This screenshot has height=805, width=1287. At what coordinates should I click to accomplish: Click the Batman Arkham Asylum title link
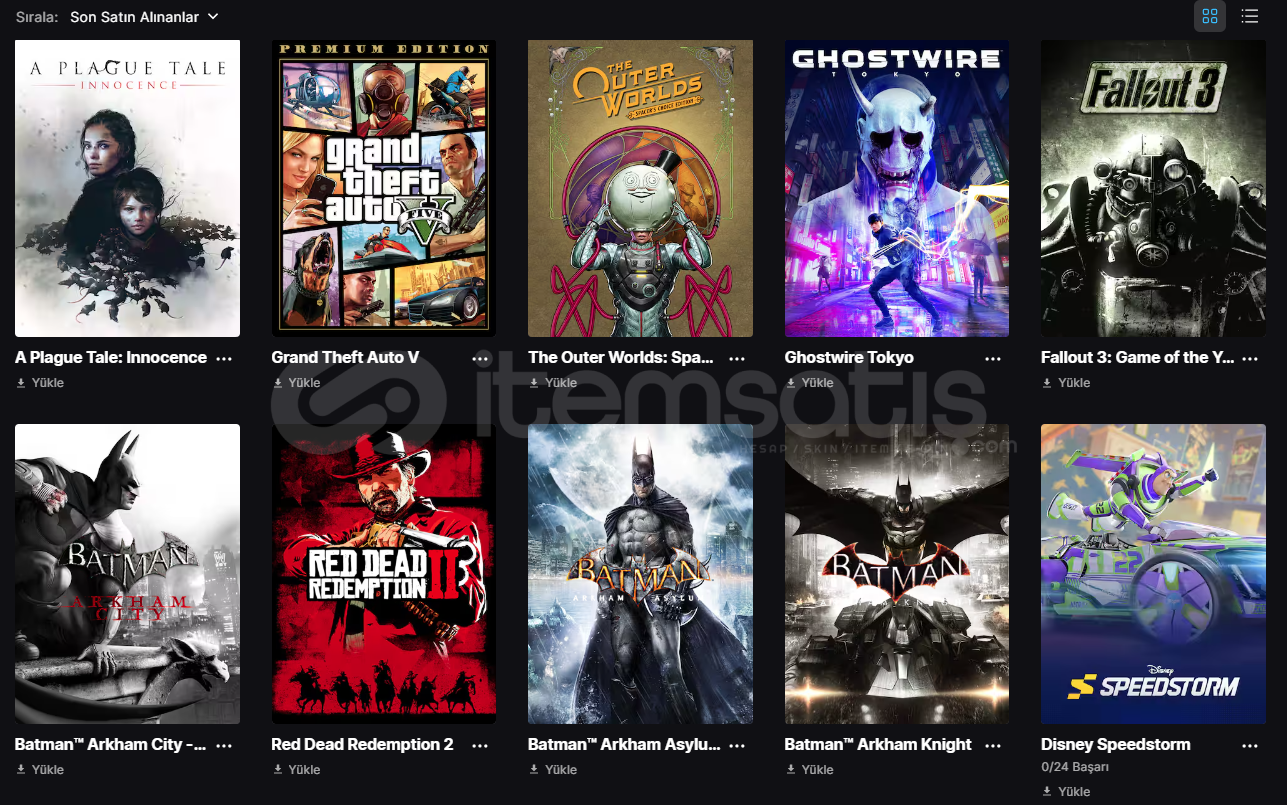624,745
